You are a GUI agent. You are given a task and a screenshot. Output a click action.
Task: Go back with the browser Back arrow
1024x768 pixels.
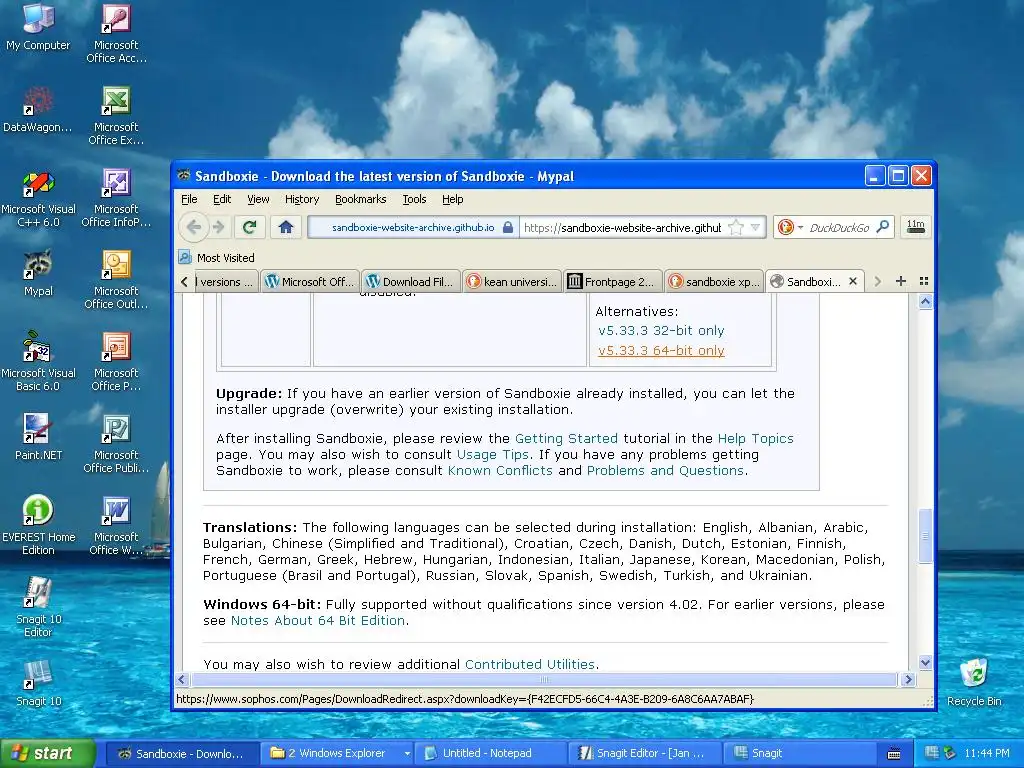193,227
